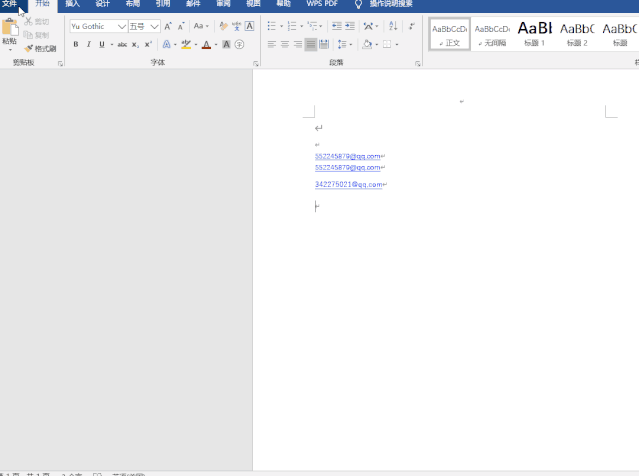Click the Paste clipboard icon
Viewport: 639px width, 476px height.
(x=10, y=28)
